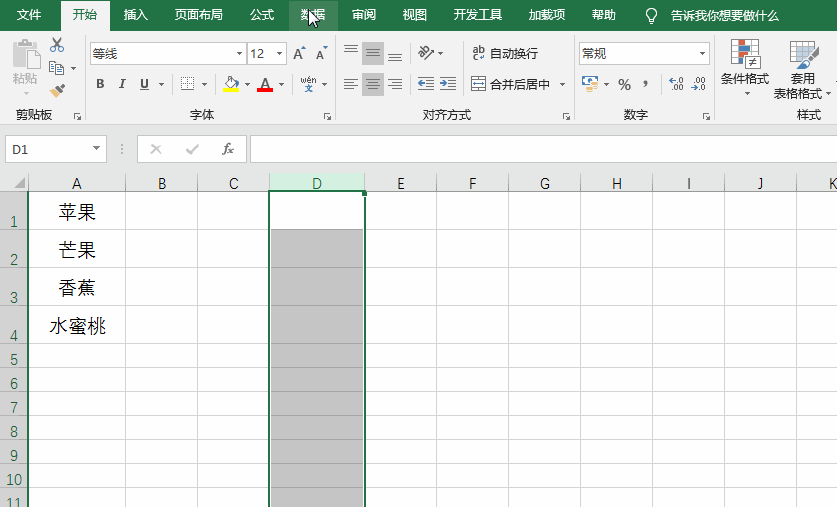837x507 pixels.
Task: Toggle Underline formatting
Action: point(144,84)
